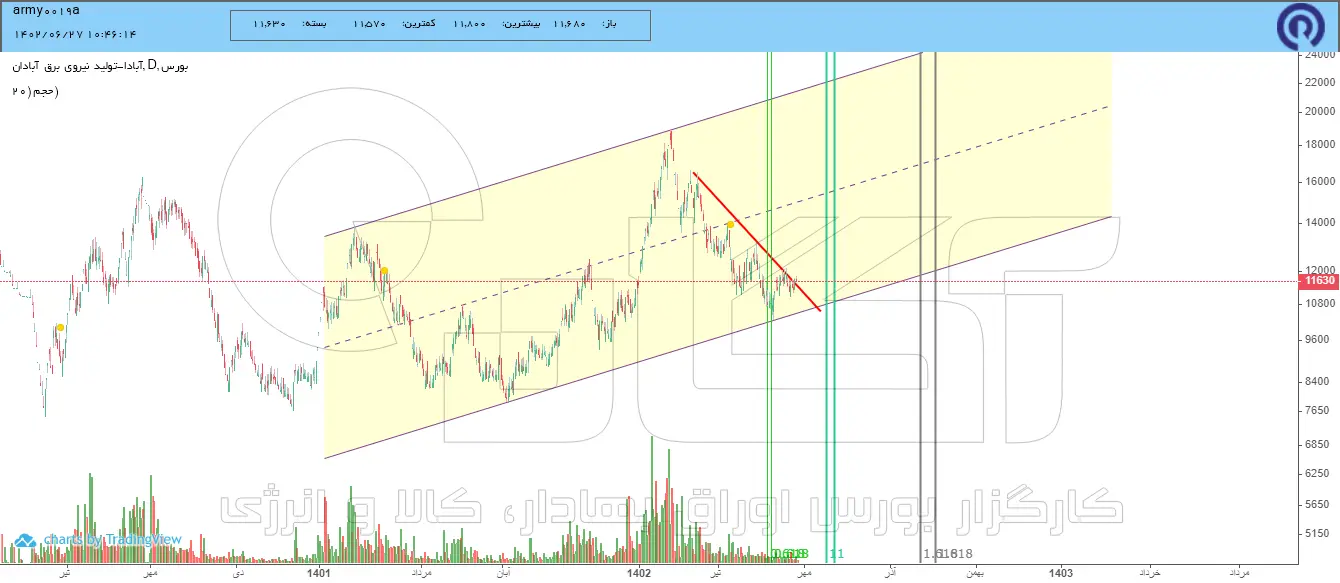Click the 1403 year label on time axis
This screenshot has width=1340, height=583.
(1061, 573)
